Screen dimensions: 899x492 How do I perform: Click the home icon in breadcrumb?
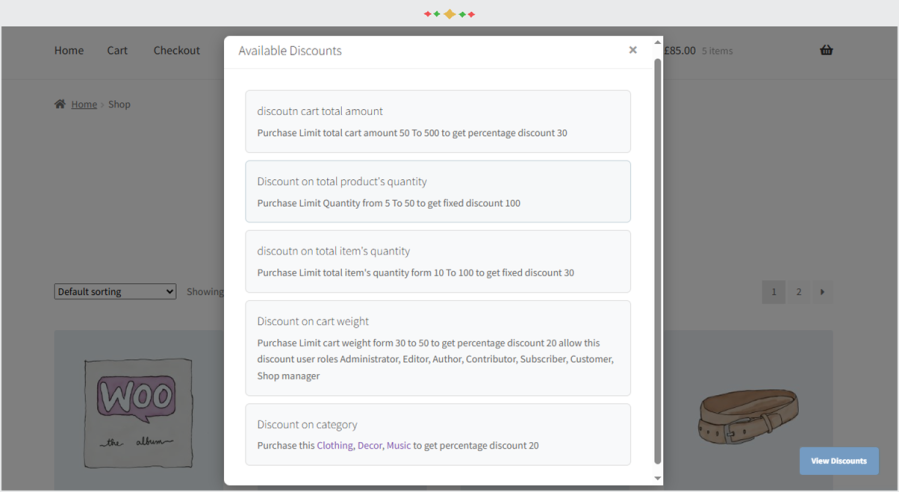tap(60, 104)
